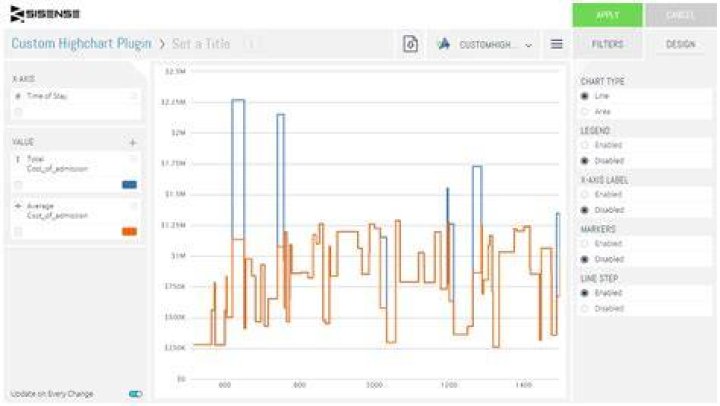This screenshot has height=406, width=720.
Task: Open the Custom Highchart Plugin breadcrumb link
Action: pyautogui.click(x=81, y=44)
